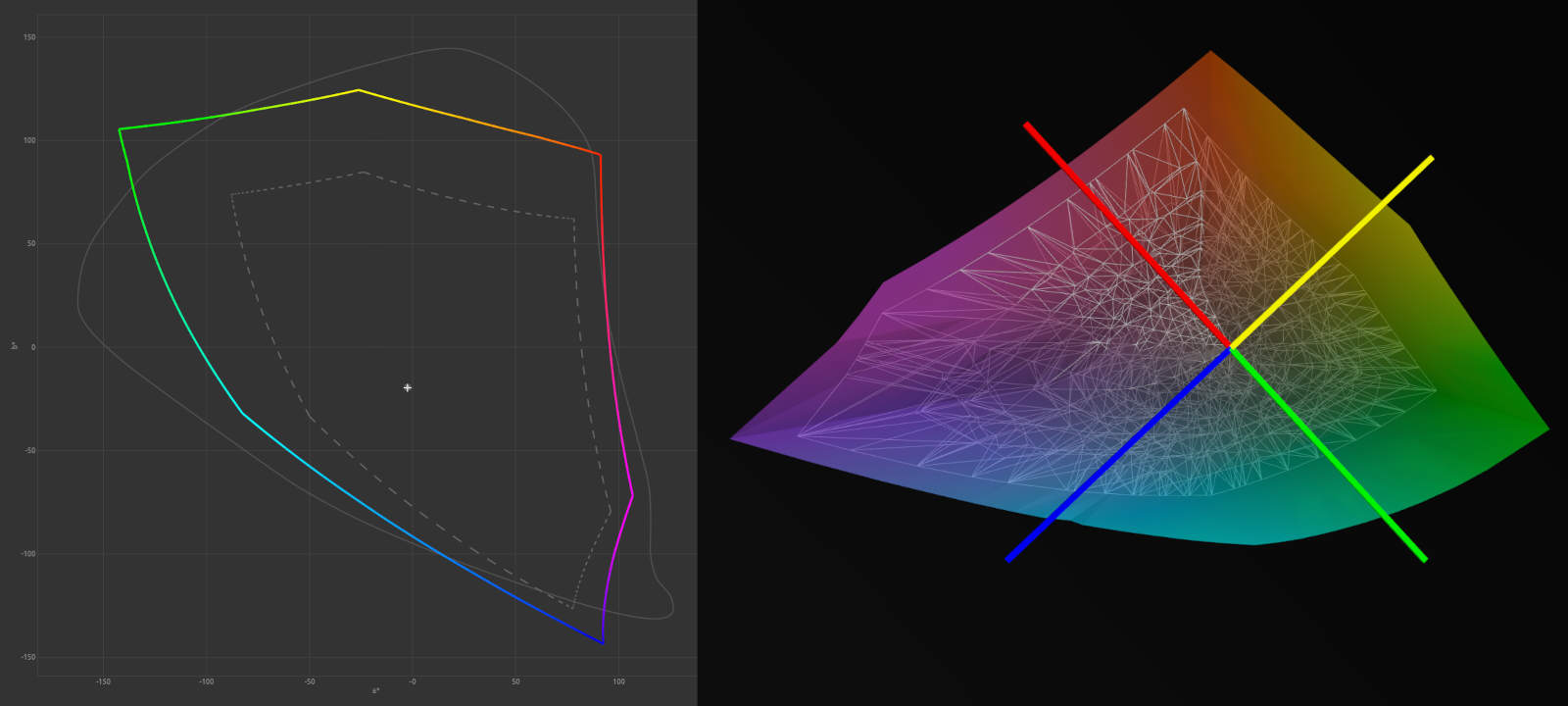1568x706 pixels.
Task: Click the green right corner of 3D gamut
Action: point(1547,429)
